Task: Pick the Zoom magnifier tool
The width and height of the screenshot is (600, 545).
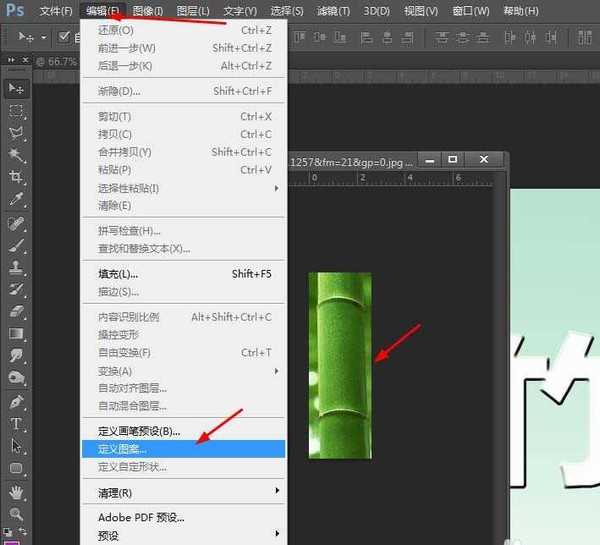Action: (17, 514)
